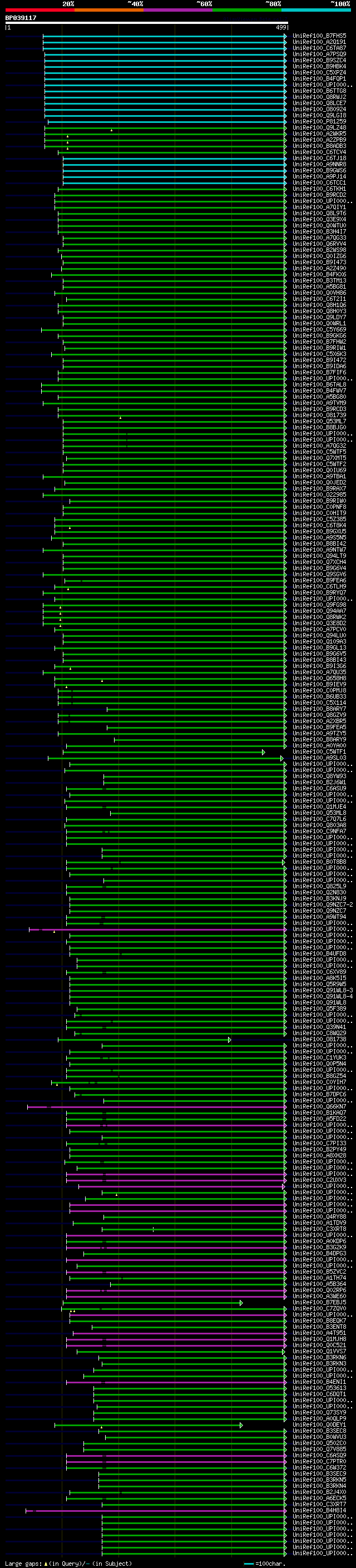Select the UniRef100_Q91WL8-3 label
Screen dimensions: 356x1568
coord(323,990)
